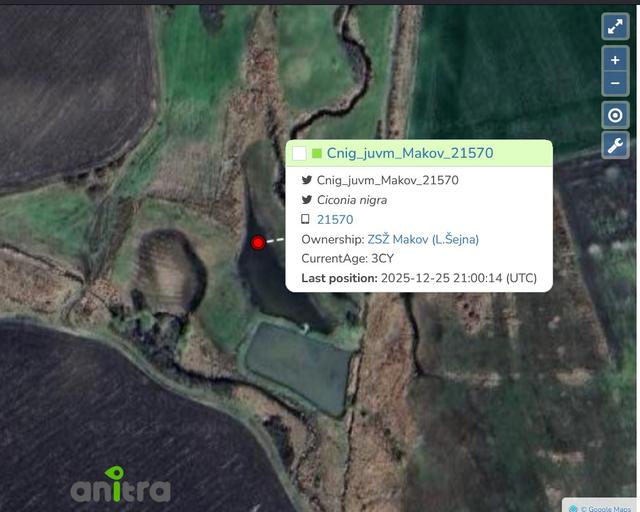Click bird icon next to Ciconia nigra

click(x=307, y=200)
